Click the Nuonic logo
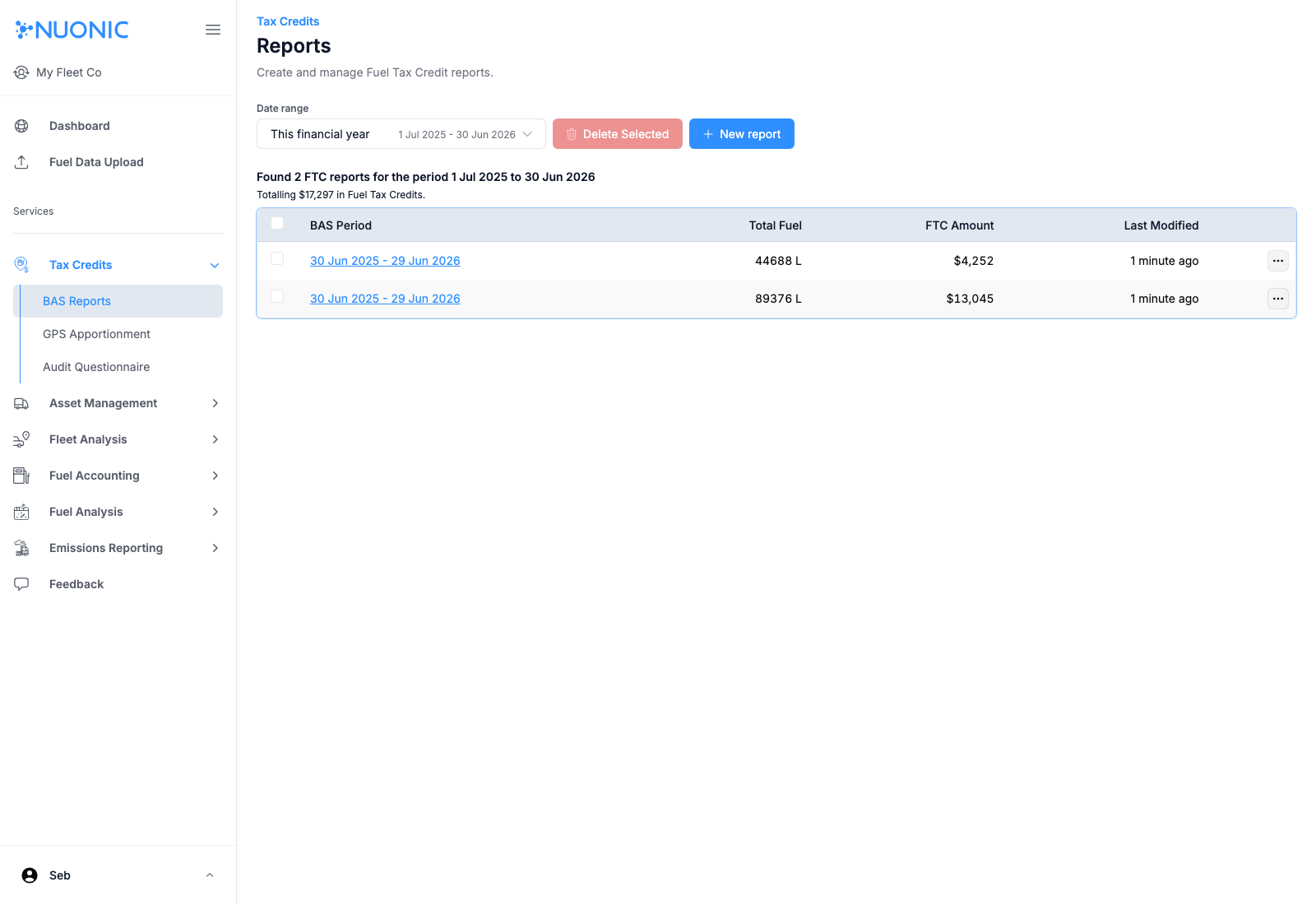This screenshot has width=1316, height=905. click(72, 30)
